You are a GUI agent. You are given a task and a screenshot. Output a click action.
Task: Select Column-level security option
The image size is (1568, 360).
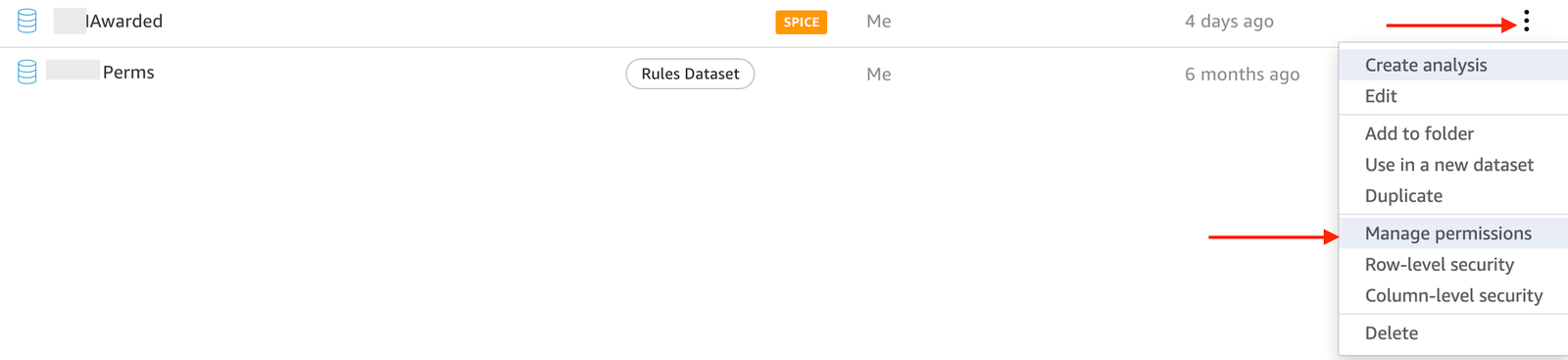1453,296
